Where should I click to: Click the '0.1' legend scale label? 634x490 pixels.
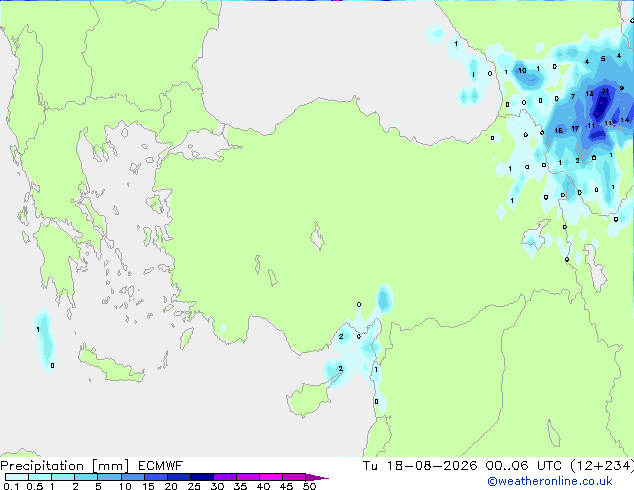[x=11, y=486]
